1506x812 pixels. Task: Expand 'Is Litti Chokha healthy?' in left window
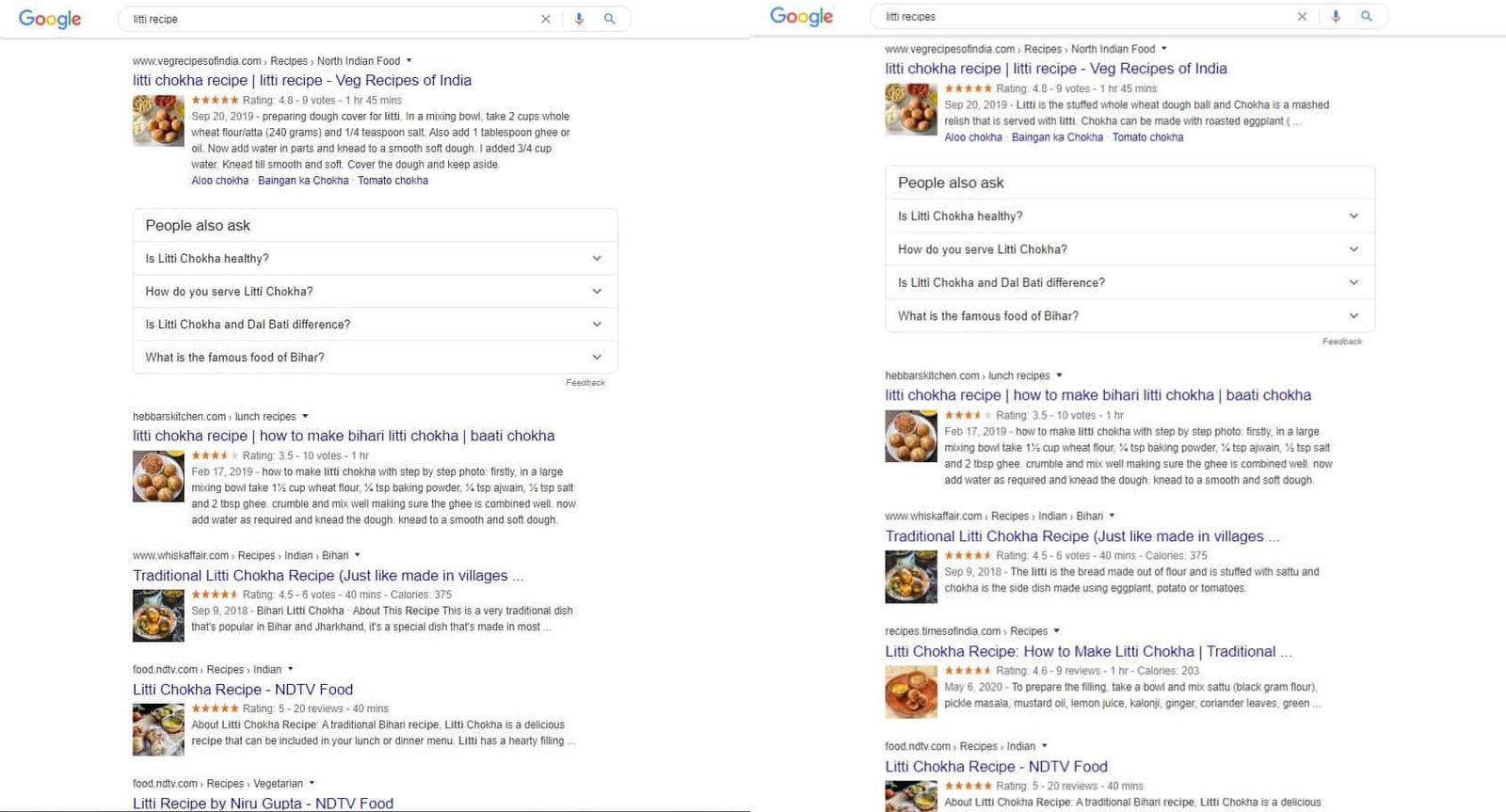375,259
